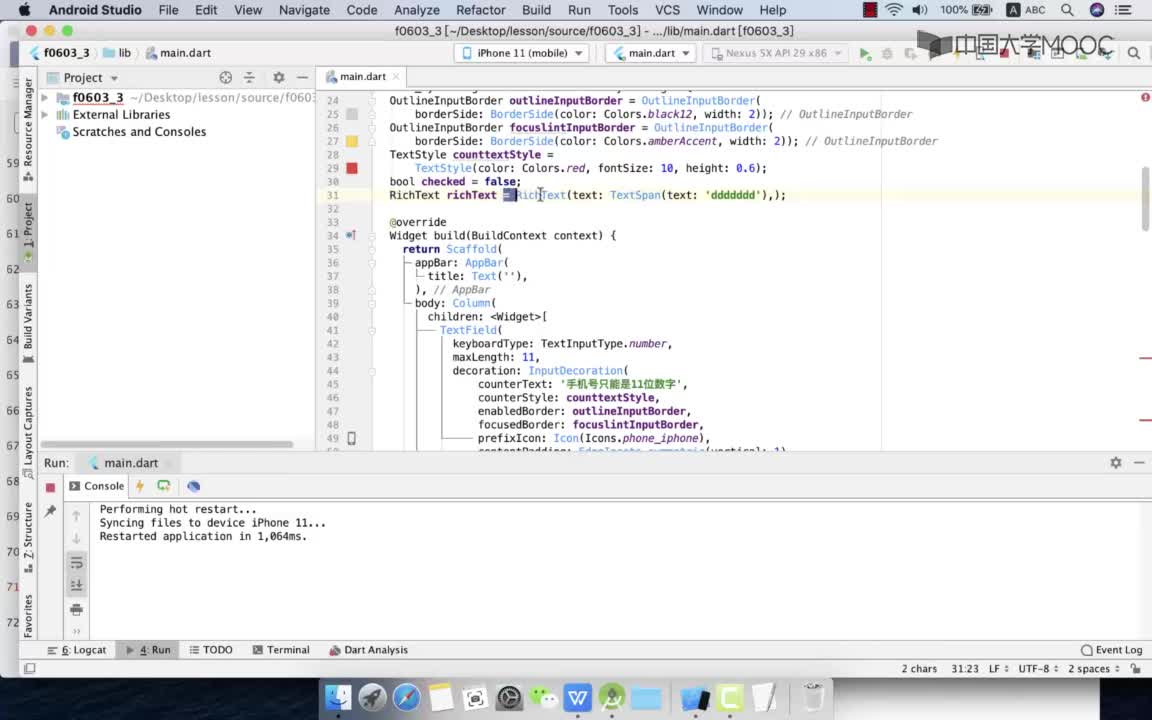Open the Logcat tool window
Image resolution: width=1152 pixels, height=720 pixels.
tap(76, 650)
